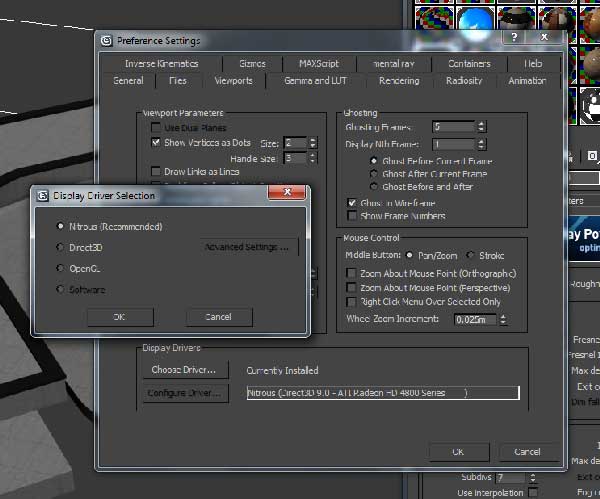Open the Animation tab
Image resolution: width=600 pixels, height=499 pixels.
[527, 81]
